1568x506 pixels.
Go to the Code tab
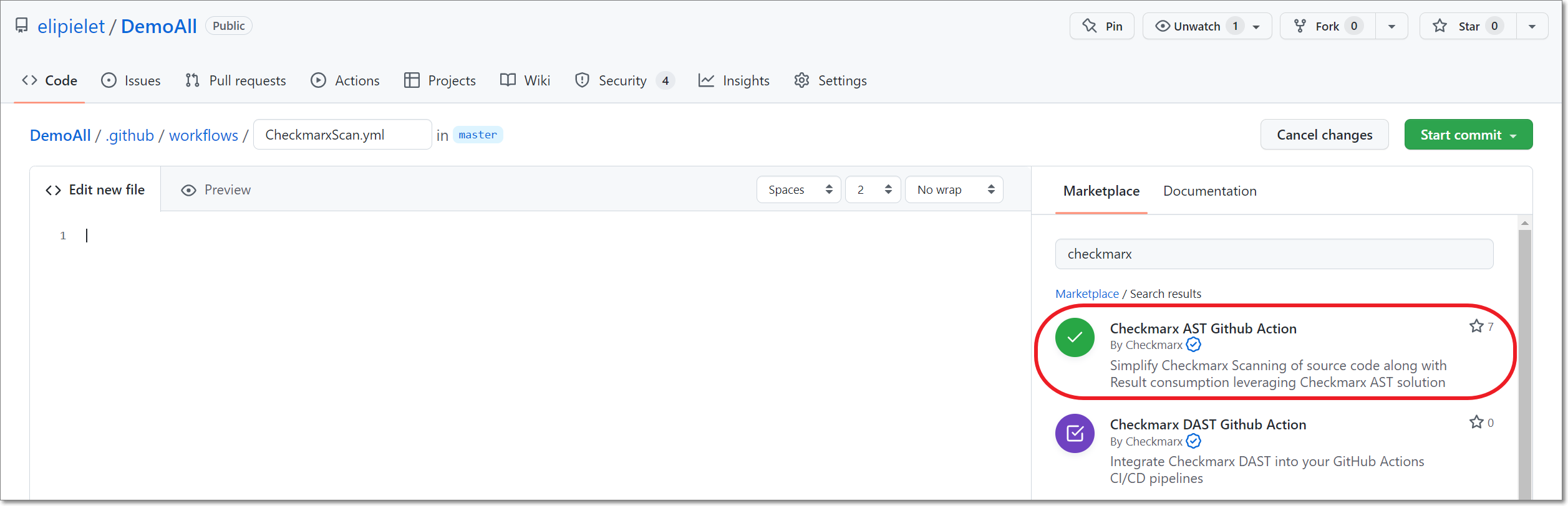tap(49, 80)
